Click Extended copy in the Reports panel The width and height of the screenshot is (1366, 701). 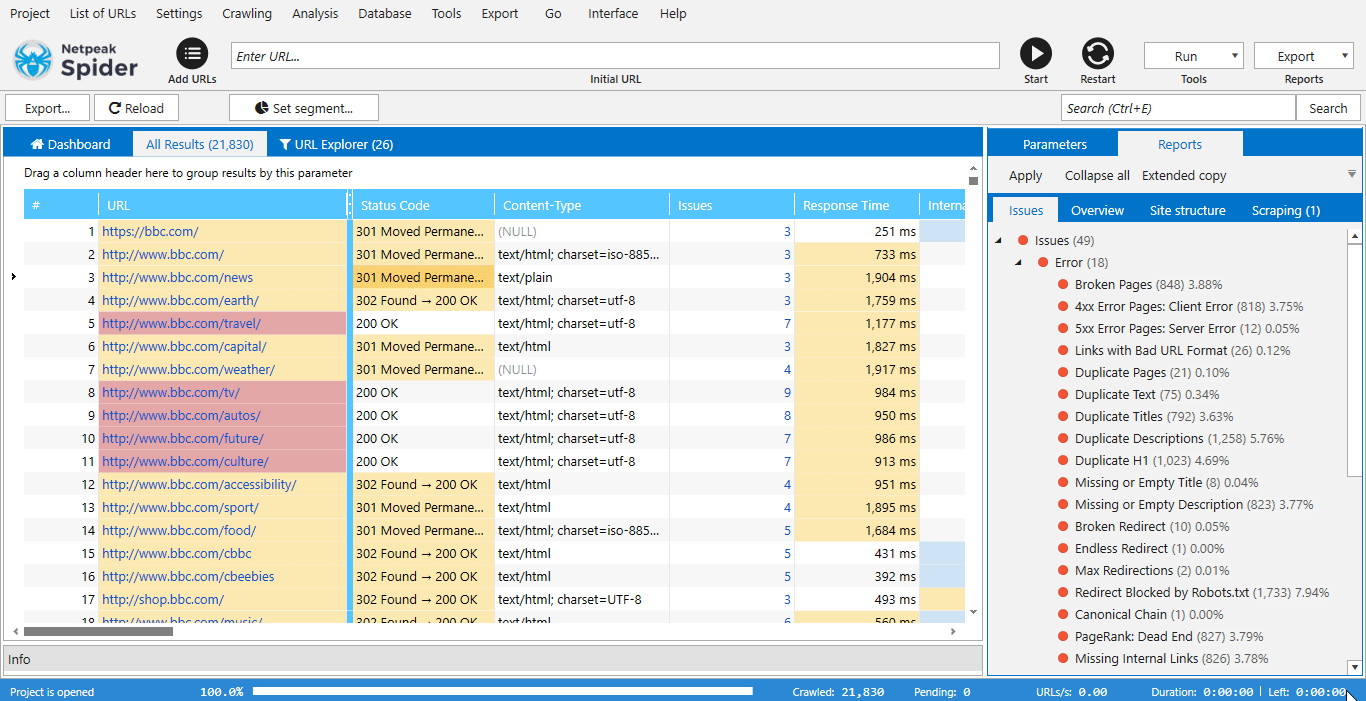[x=1184, y=175]
